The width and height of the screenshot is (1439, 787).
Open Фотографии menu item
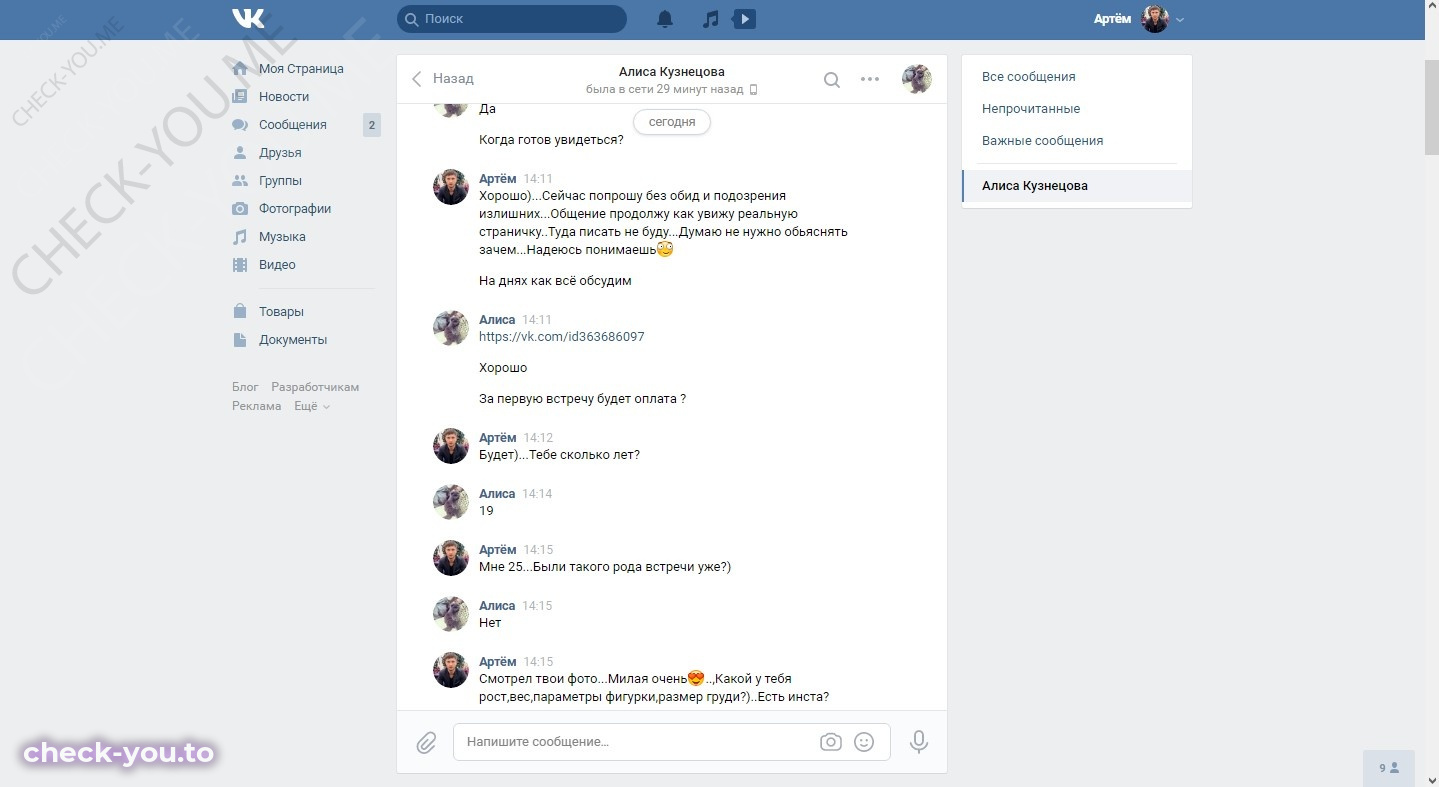(x=295, y=209)
